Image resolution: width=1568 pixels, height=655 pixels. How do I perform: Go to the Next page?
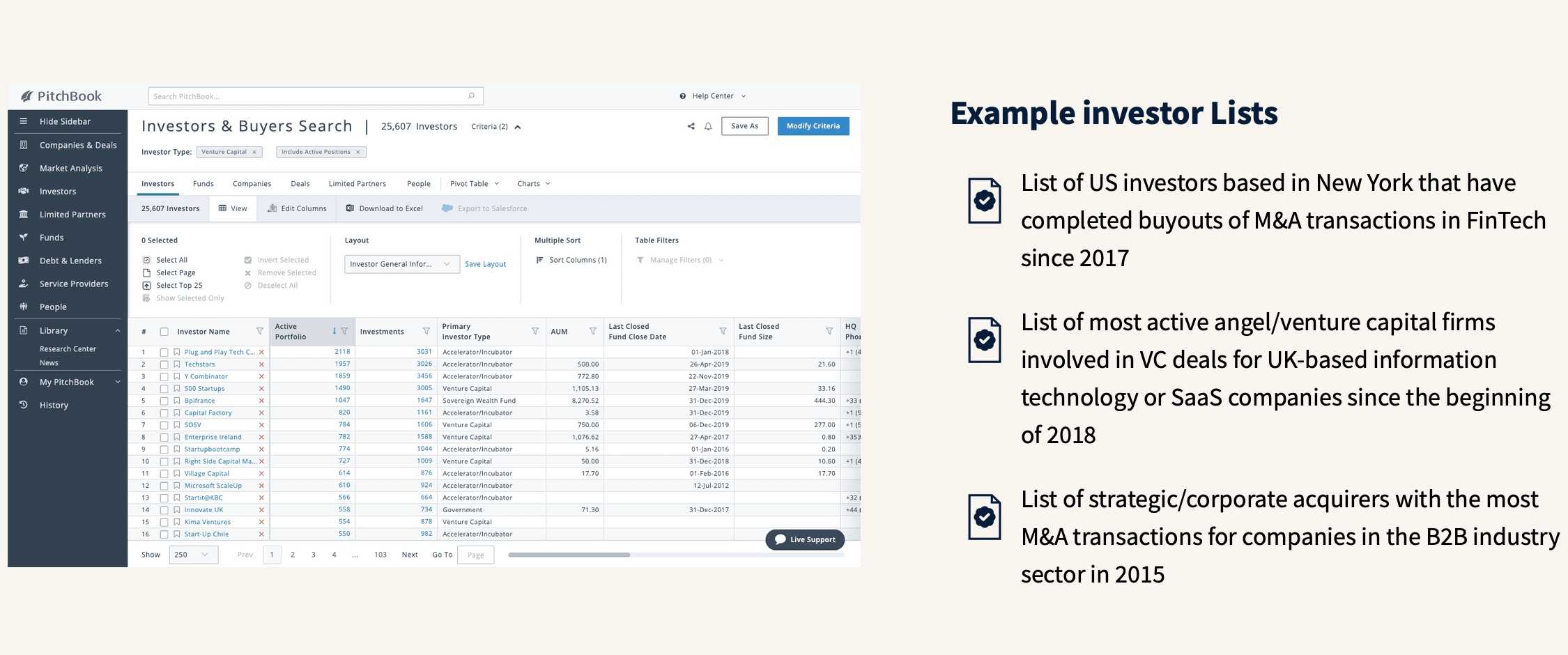click(410, 555)
